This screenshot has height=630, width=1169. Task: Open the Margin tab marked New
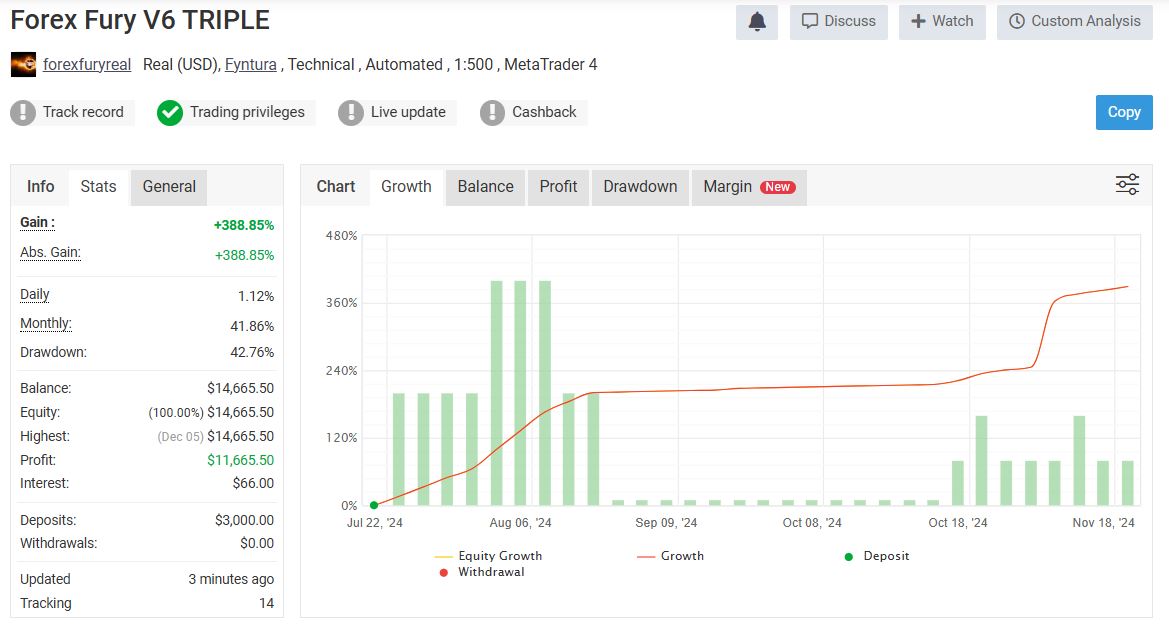point(748,187)
